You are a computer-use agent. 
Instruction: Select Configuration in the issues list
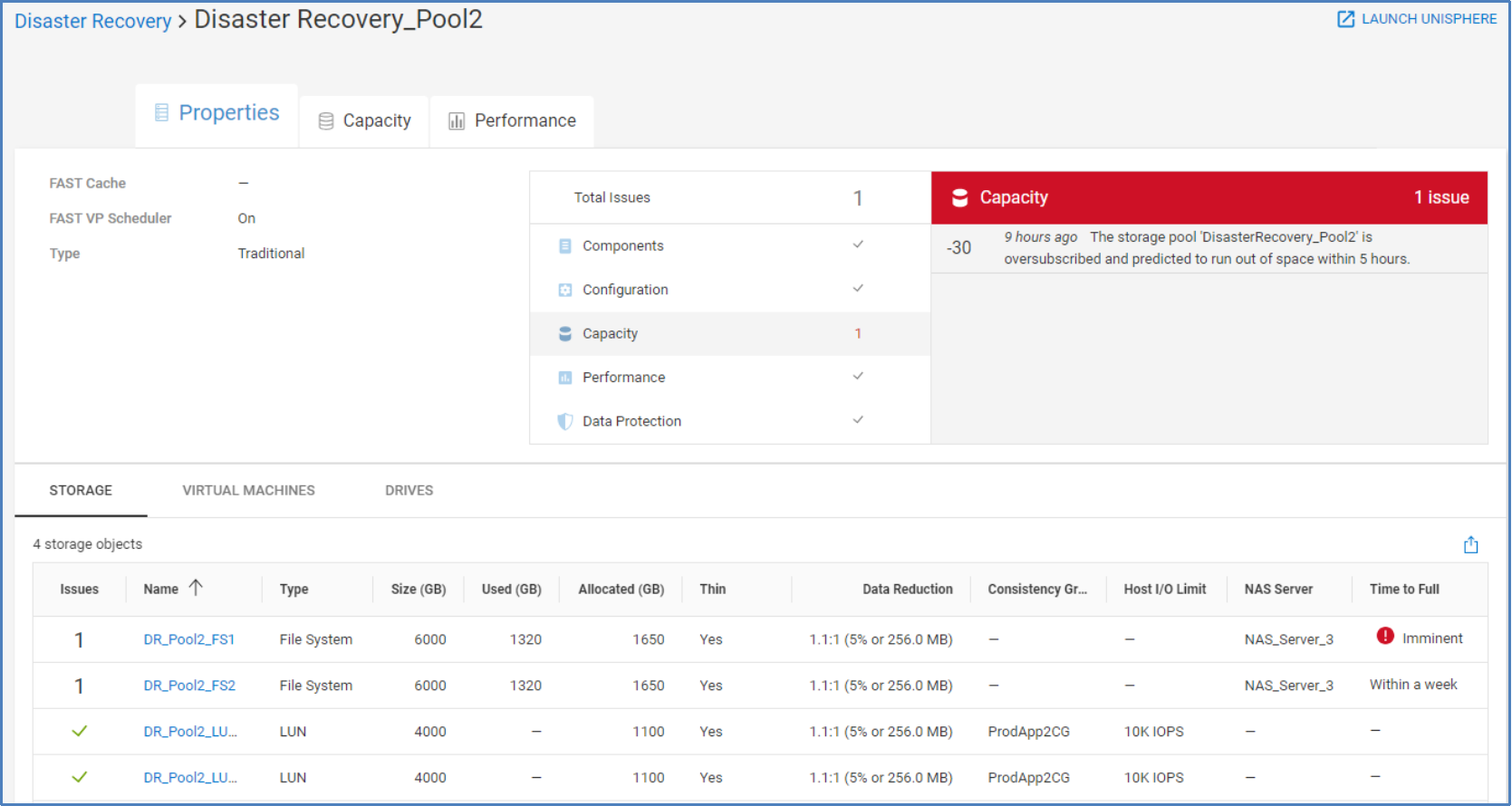(730, 290)
